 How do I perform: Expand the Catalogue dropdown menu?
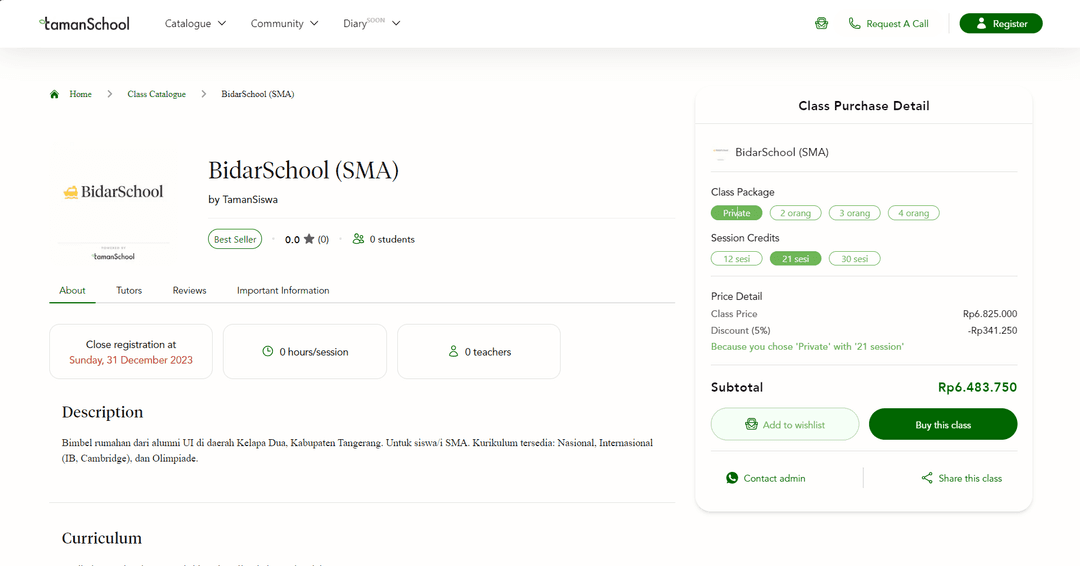click(x=195, y=23)
